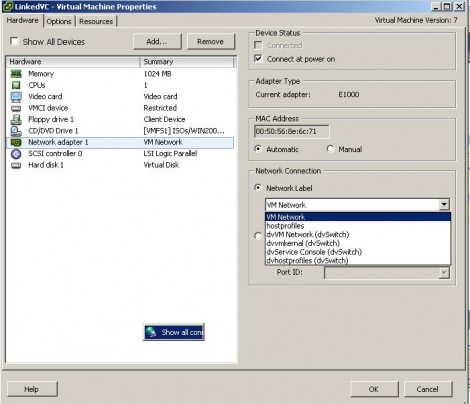Click the Remove button
The height and width of the screenshot is (404, 470).
pyautogui.click(x=210, y=41)
